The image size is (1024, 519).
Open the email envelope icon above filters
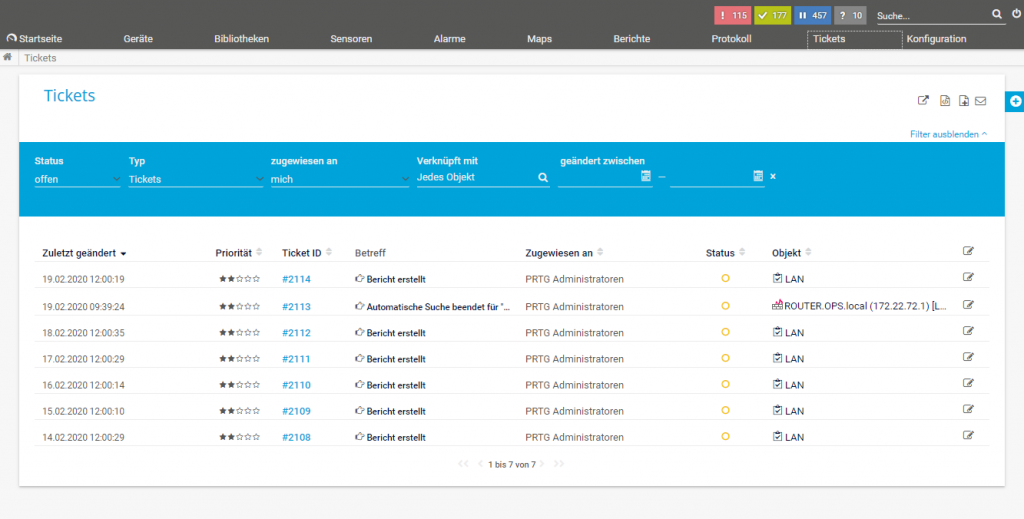pyautogui.click(x=981, y=100)
